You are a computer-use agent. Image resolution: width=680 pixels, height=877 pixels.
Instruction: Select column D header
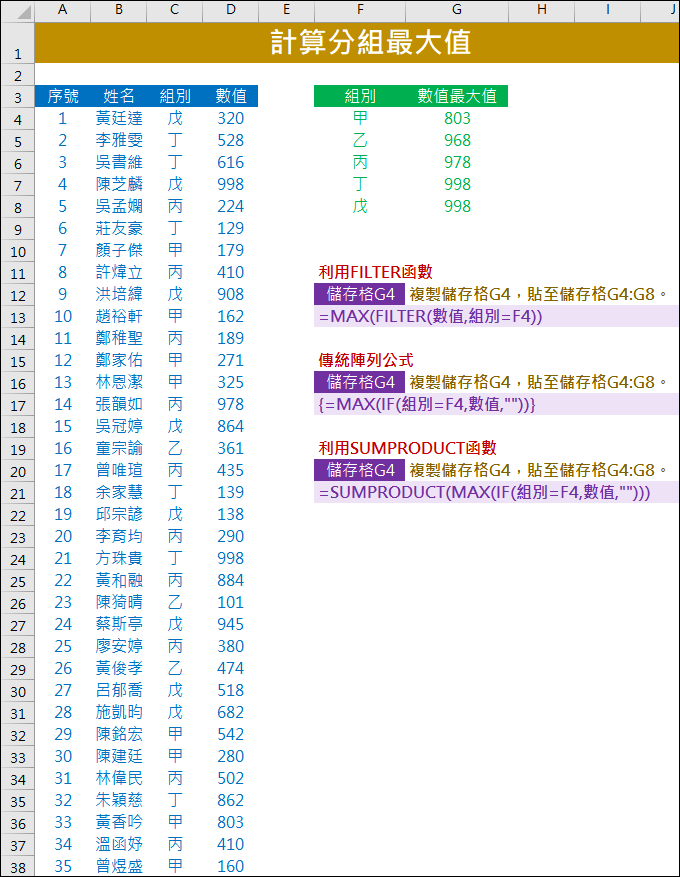coord(230,10)
